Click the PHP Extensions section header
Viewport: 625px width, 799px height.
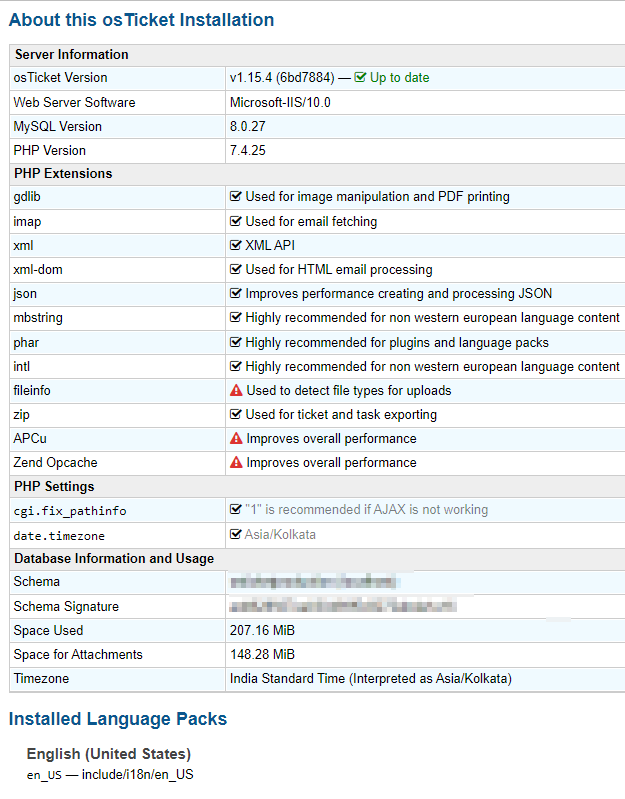pos(63,173)
